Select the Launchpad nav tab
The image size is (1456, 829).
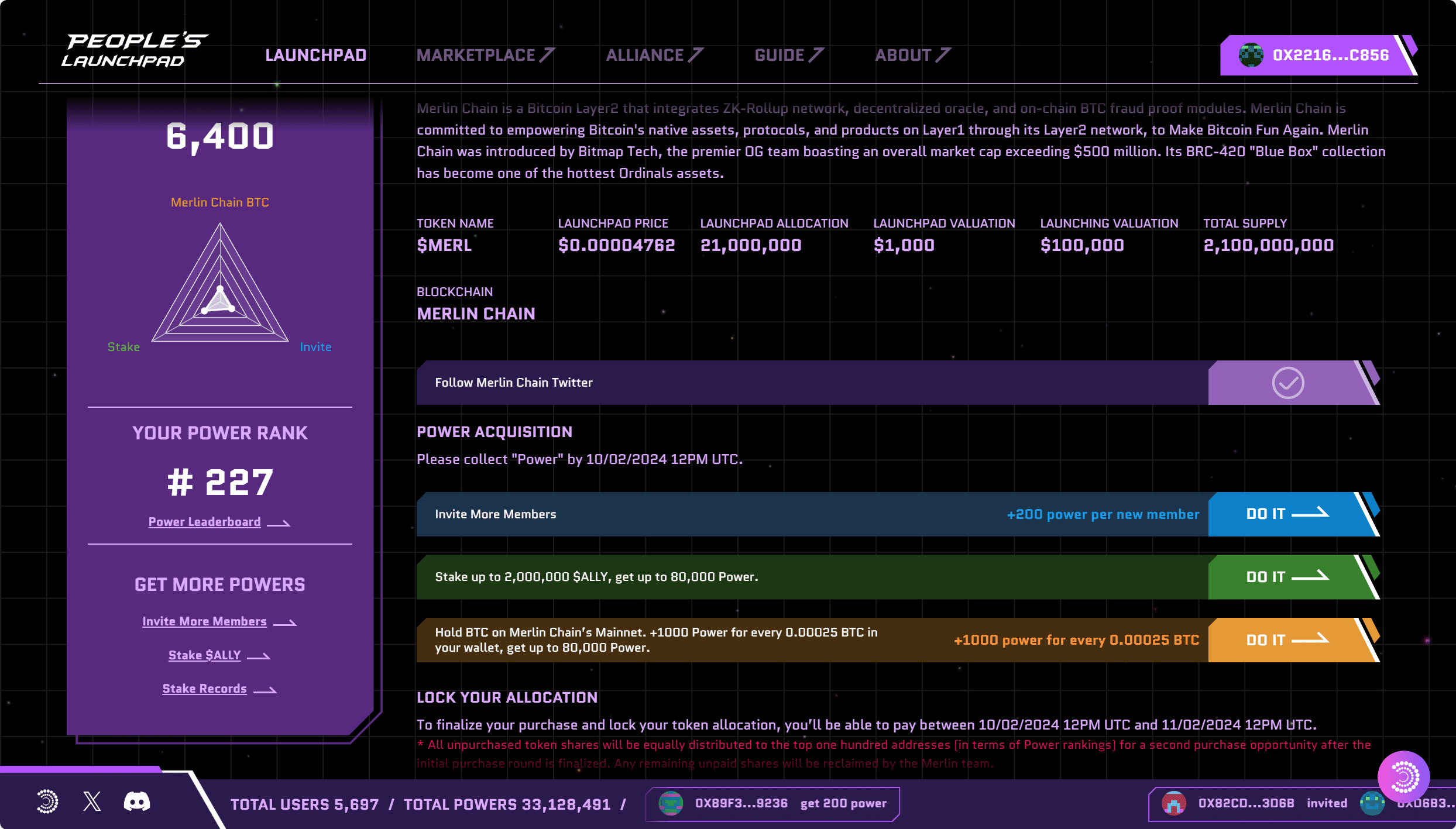(x=315, y=55)
